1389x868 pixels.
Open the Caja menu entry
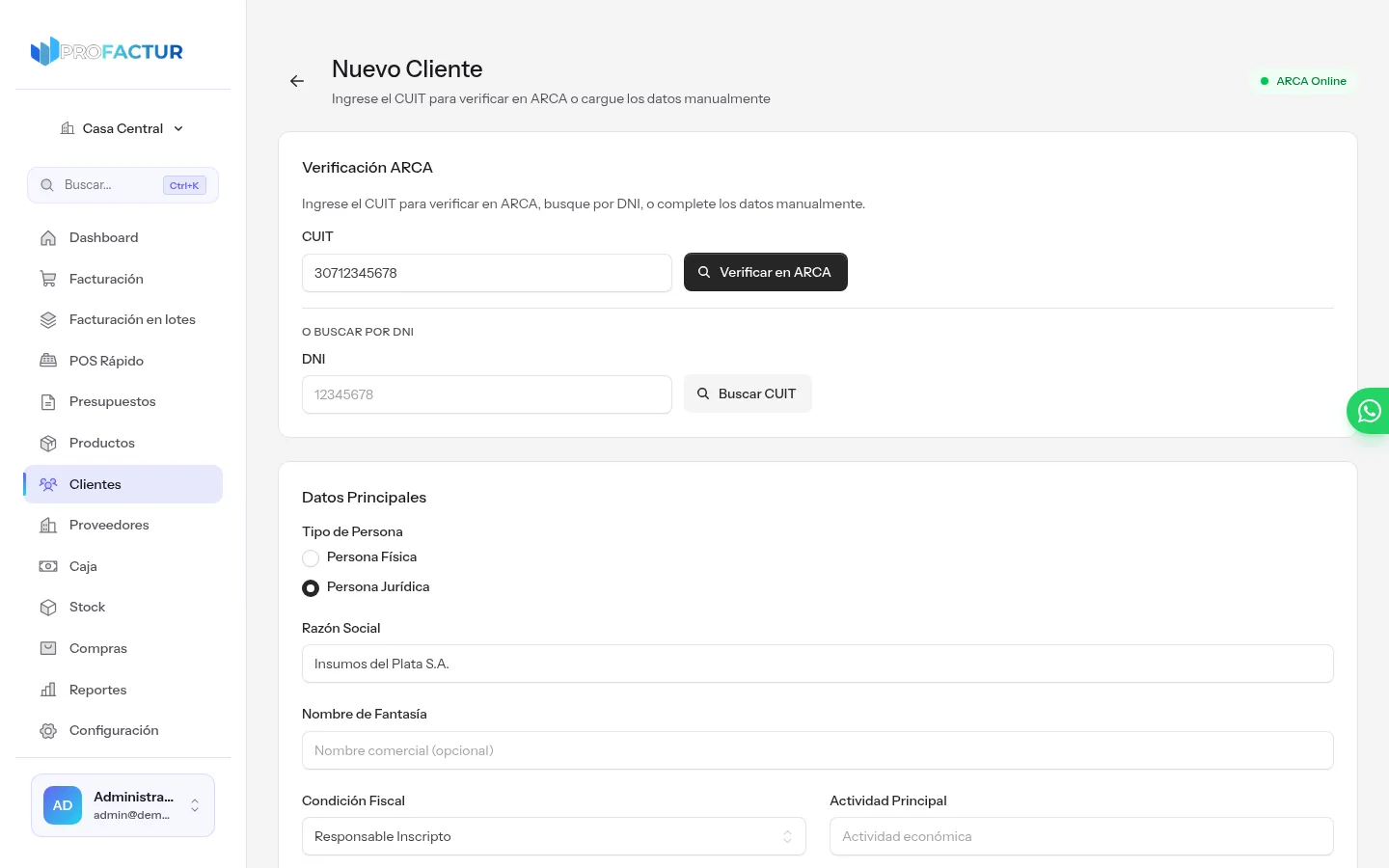pyautogui.click(x=123, y=566)
